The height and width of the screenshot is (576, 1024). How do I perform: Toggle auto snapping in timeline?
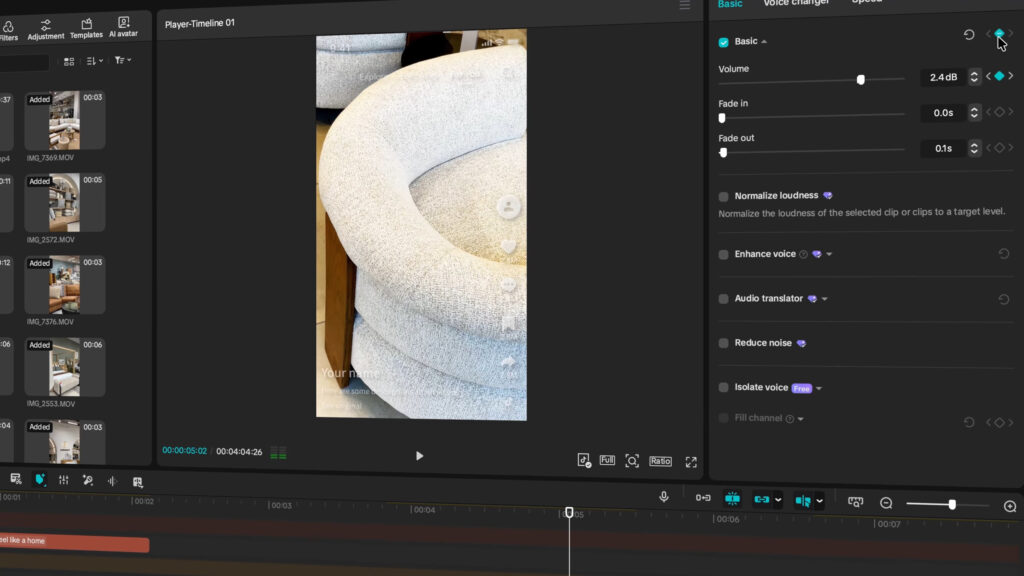732,499
